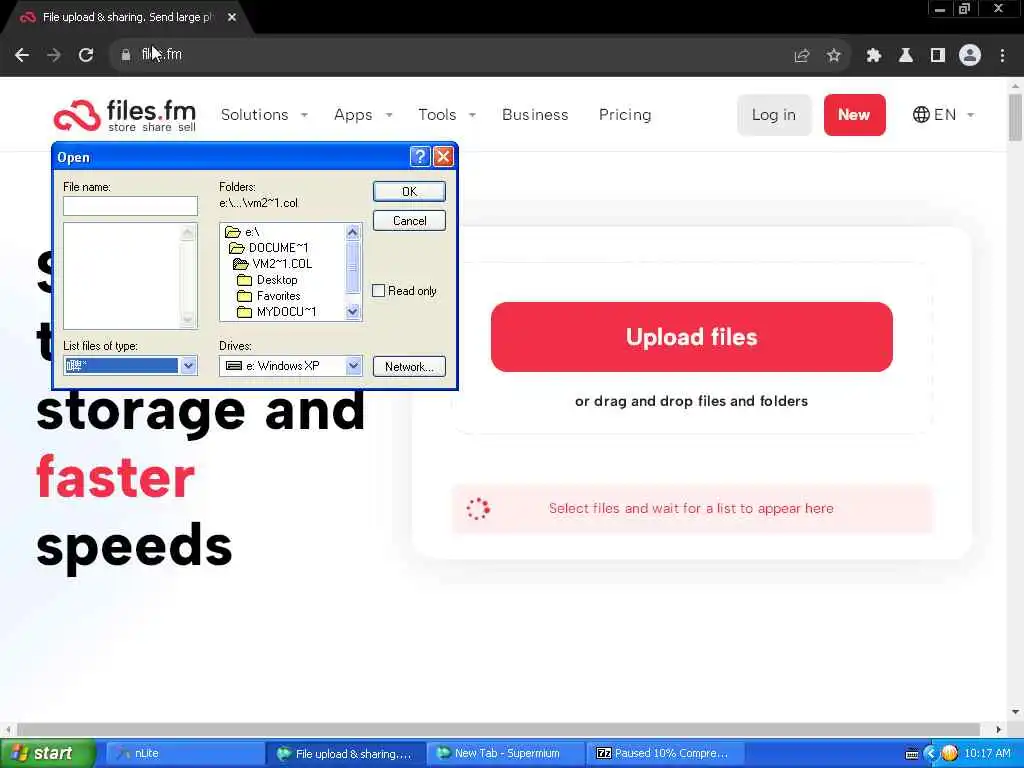Click the keyboard icon in system tray
The image size is (1024, 768).
click(912, 754)
